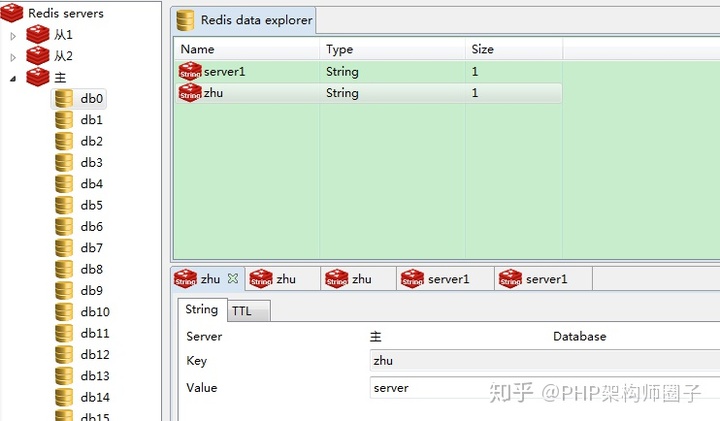The image size is (720, 421).
Task: Click the db8 database icon
Action: pos(64,269)
